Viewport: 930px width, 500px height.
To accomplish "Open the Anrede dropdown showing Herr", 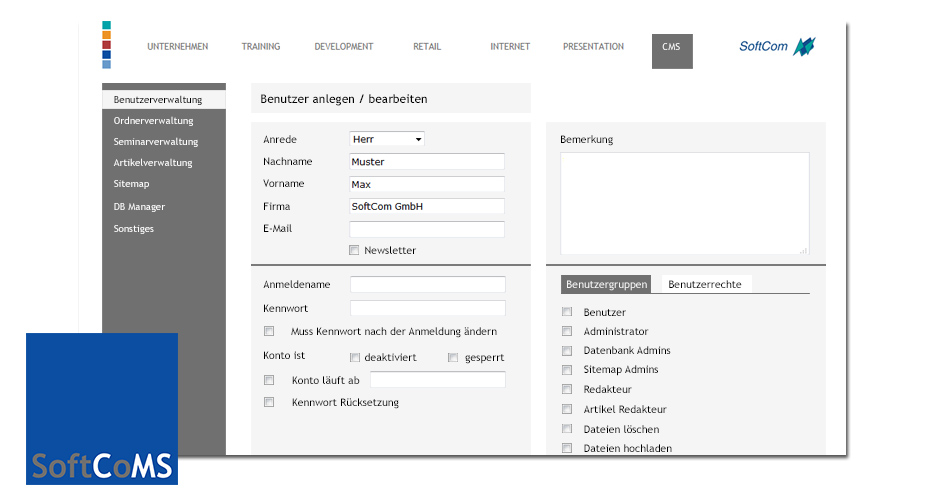I will pyautogui.click(x=387, y=139).
